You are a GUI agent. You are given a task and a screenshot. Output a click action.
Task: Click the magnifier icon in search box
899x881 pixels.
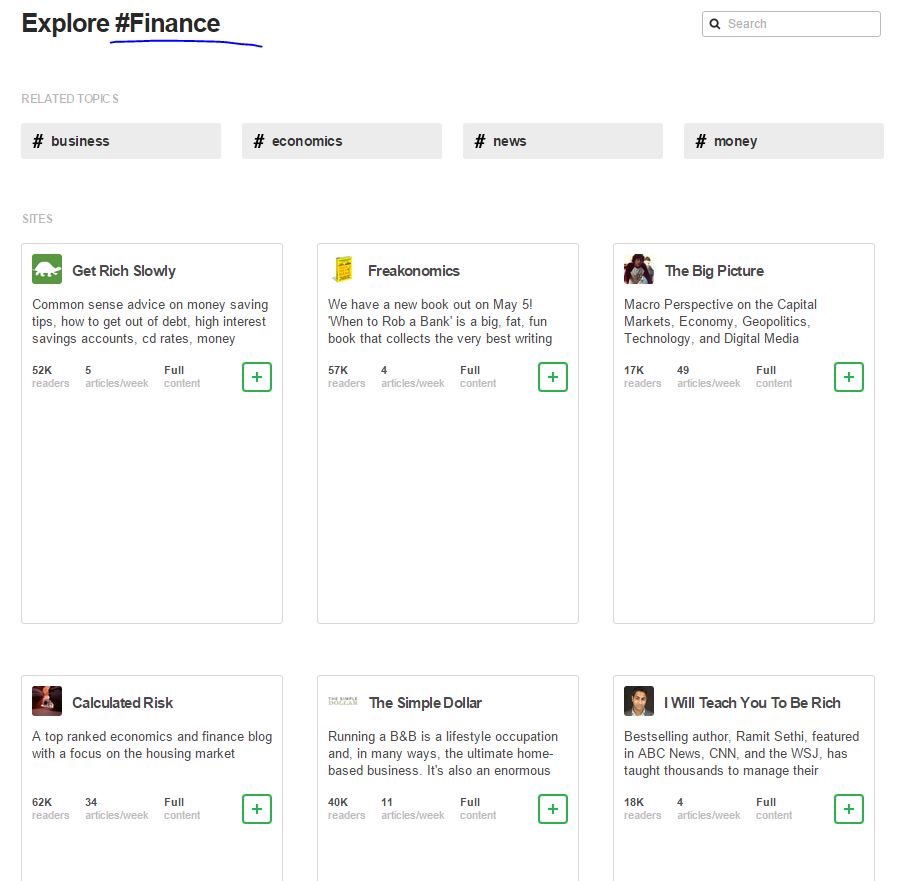click(715, 24)
